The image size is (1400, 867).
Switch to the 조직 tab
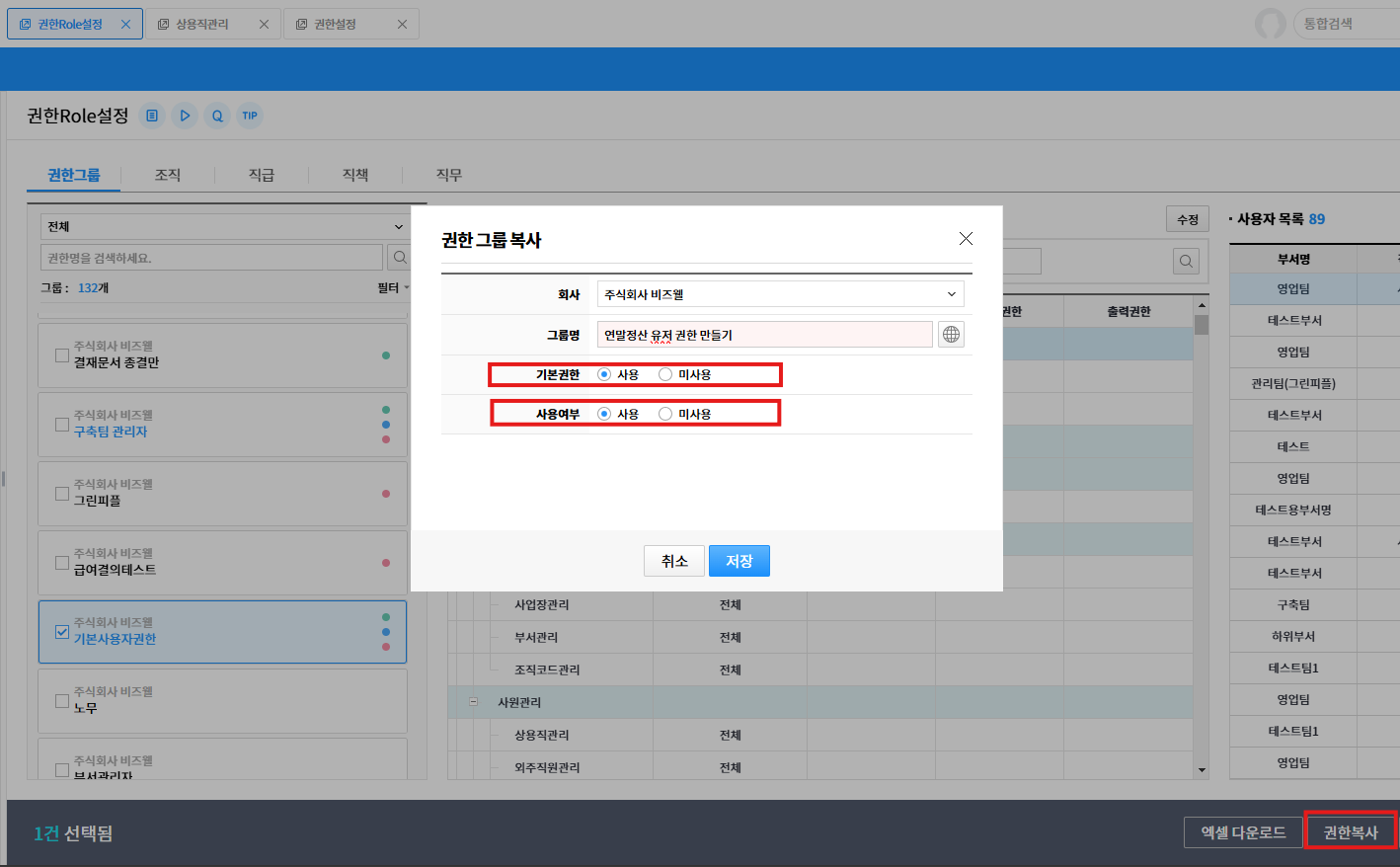[x=168, y=175]
